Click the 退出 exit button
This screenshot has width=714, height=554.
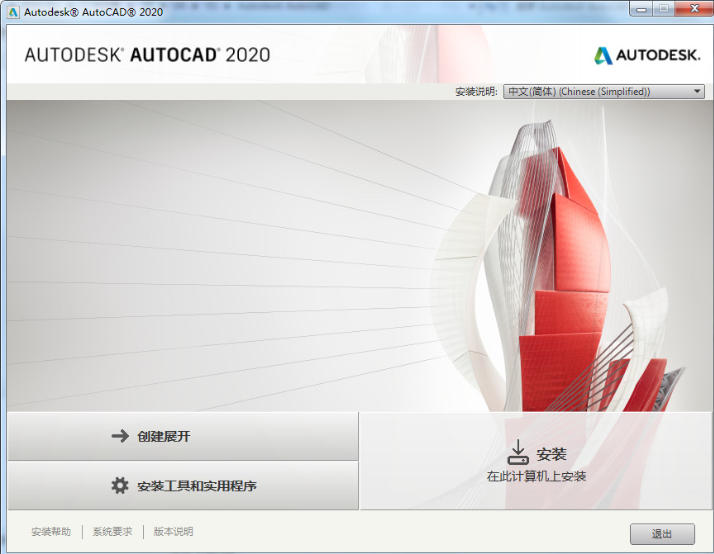coord(662,534)
